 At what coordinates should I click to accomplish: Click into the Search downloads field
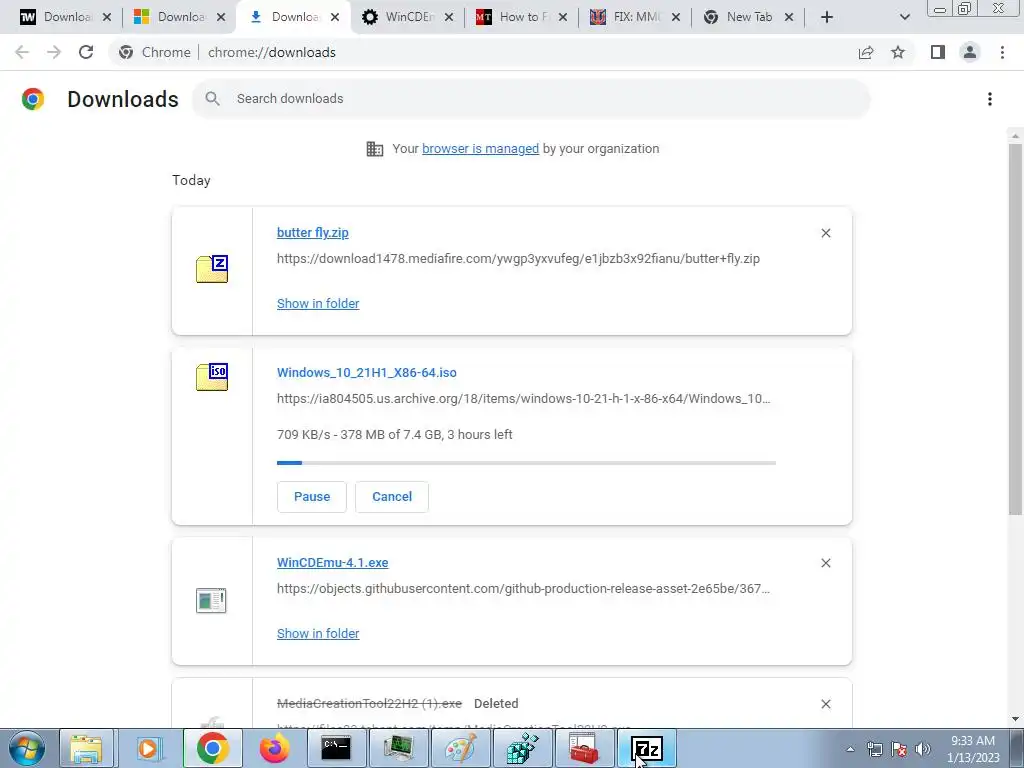(x=531, y=99)
